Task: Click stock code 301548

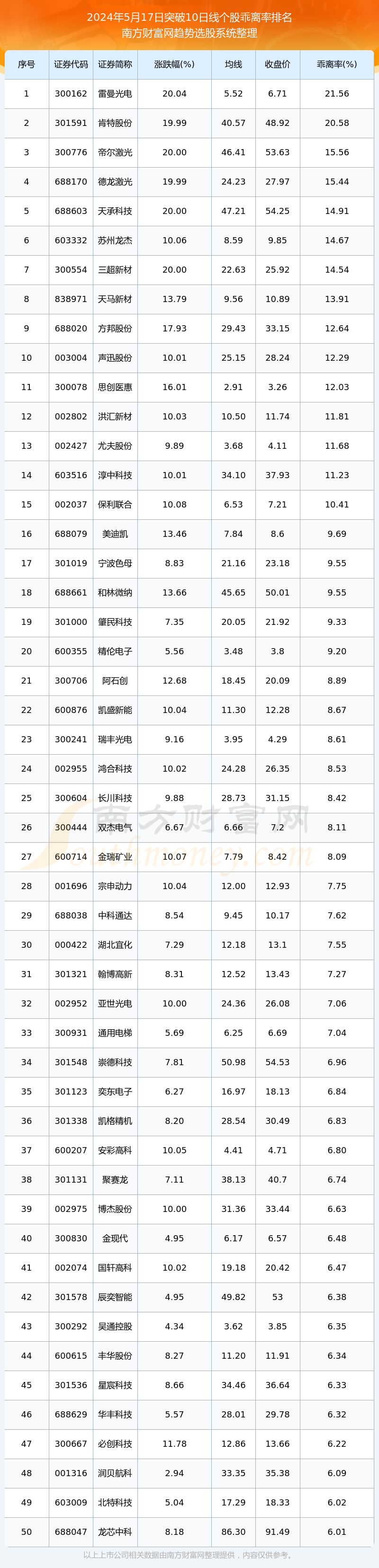Action: (71, 1062)
